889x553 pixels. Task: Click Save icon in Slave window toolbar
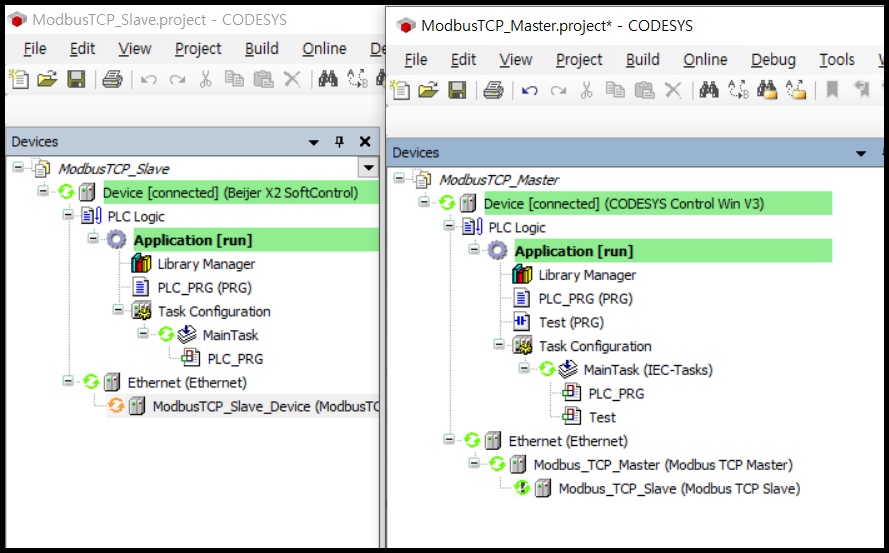(76, 79)
